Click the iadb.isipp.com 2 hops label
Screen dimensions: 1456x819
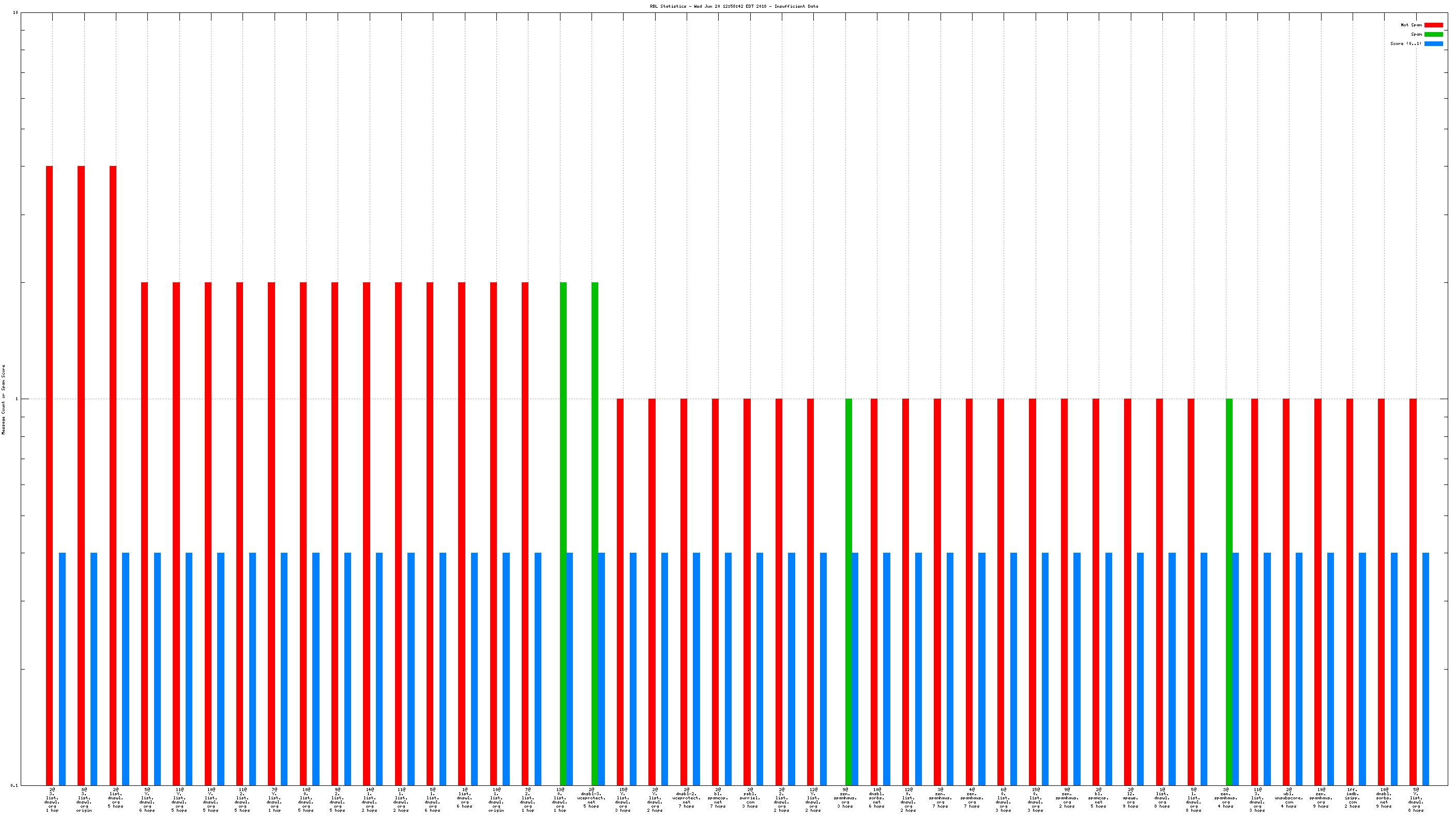1352,798
